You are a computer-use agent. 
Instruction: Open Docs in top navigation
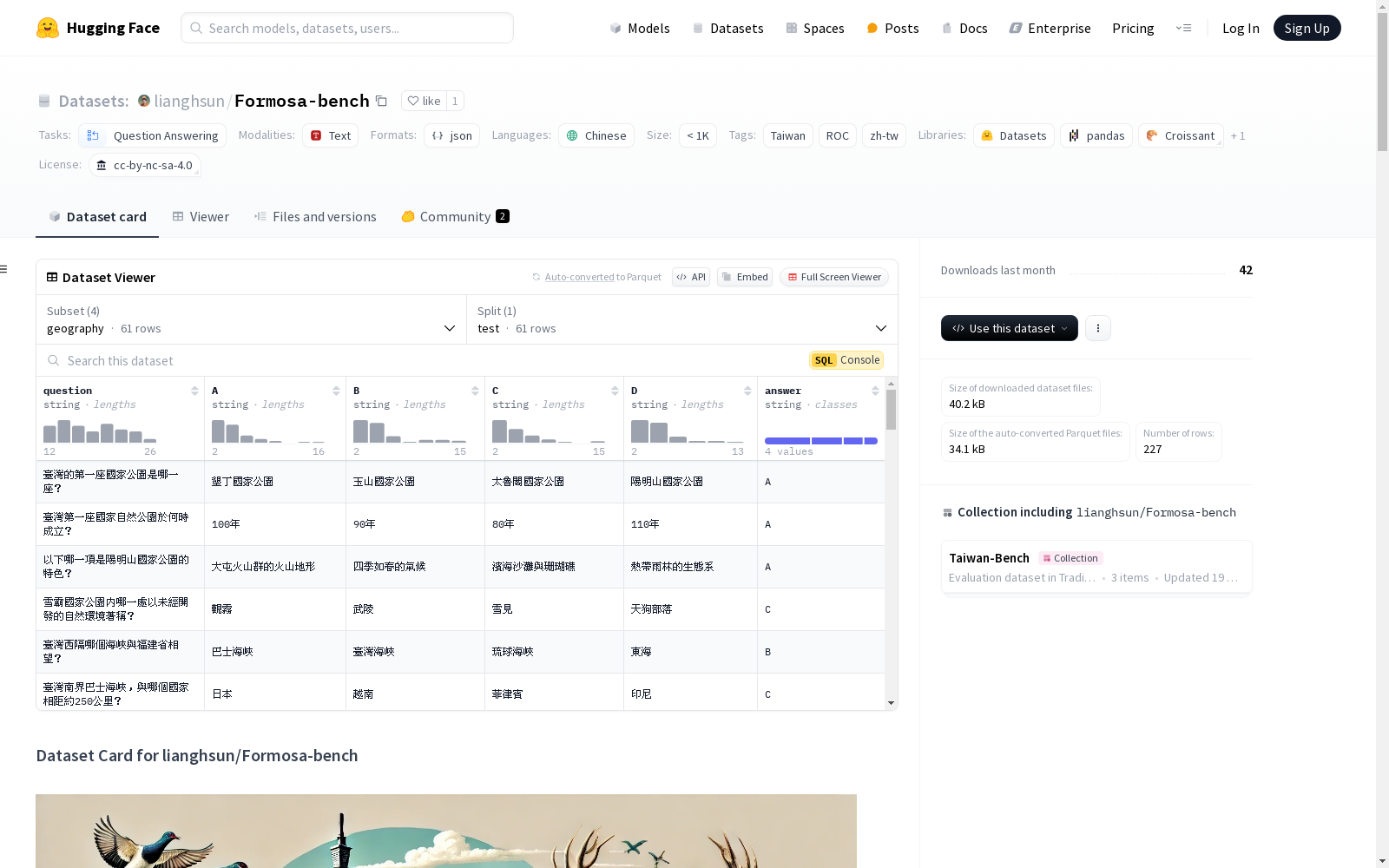pos(964,28)
